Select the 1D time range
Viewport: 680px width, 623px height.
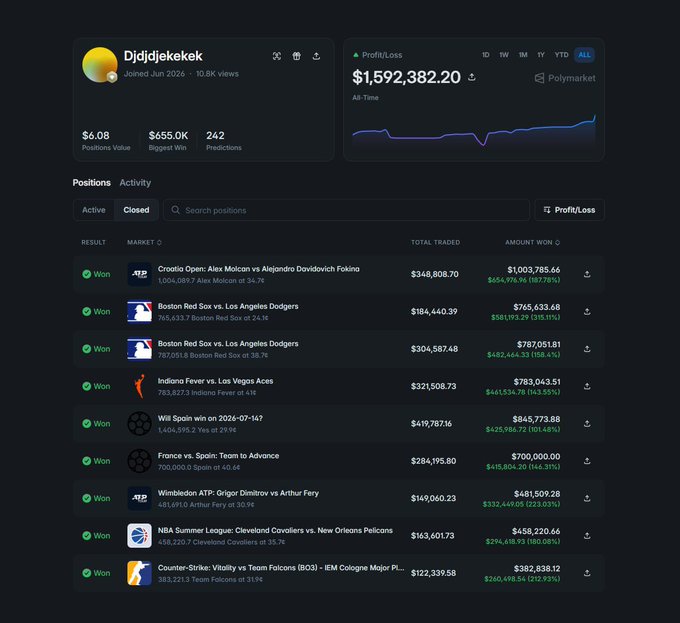486,55
